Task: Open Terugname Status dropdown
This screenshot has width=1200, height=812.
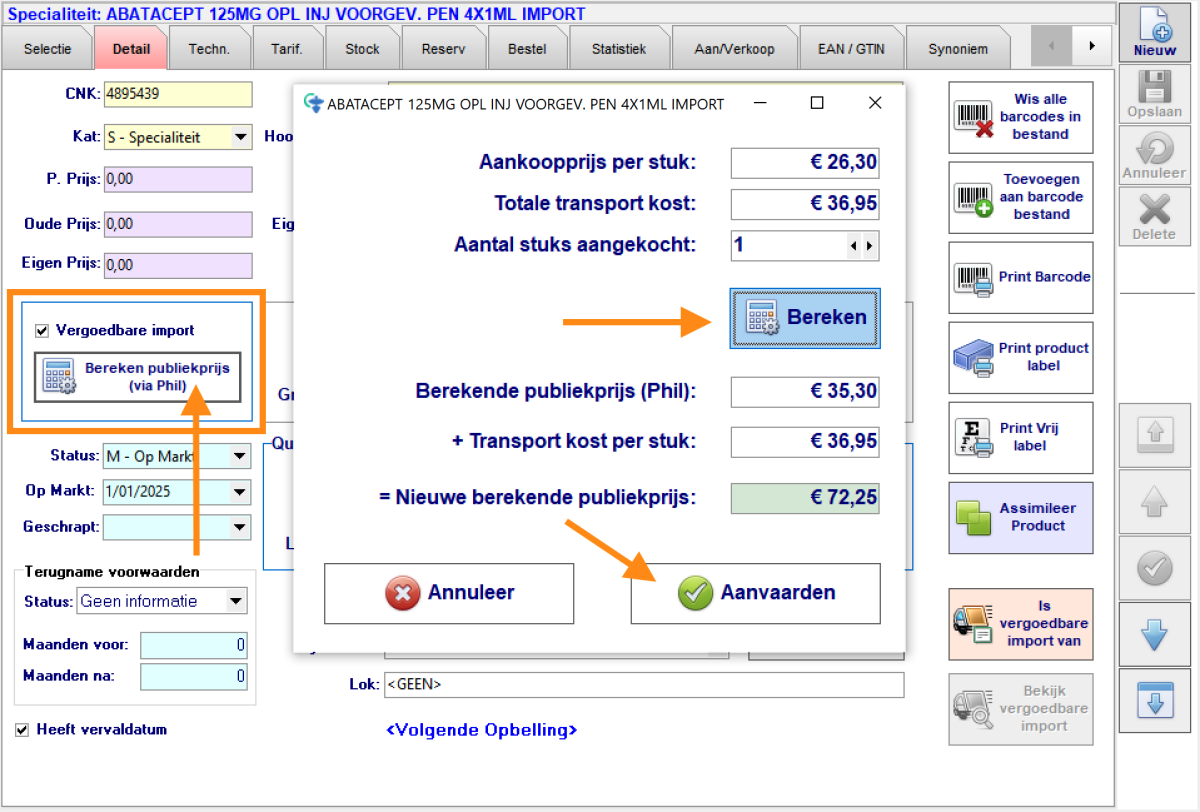Action: [237, 601]
